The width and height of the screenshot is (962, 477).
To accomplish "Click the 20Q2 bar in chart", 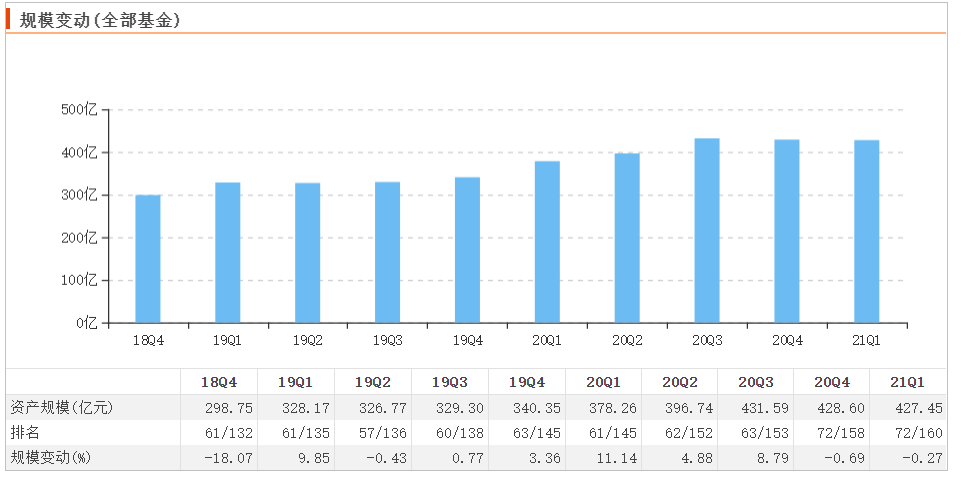I will pos(627,238).
